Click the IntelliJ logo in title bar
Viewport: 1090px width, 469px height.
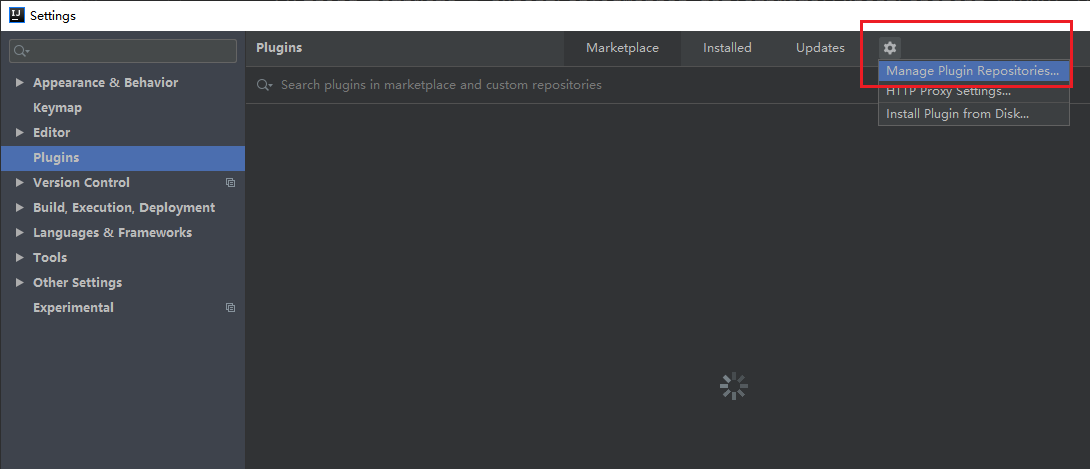click(16, 15)
